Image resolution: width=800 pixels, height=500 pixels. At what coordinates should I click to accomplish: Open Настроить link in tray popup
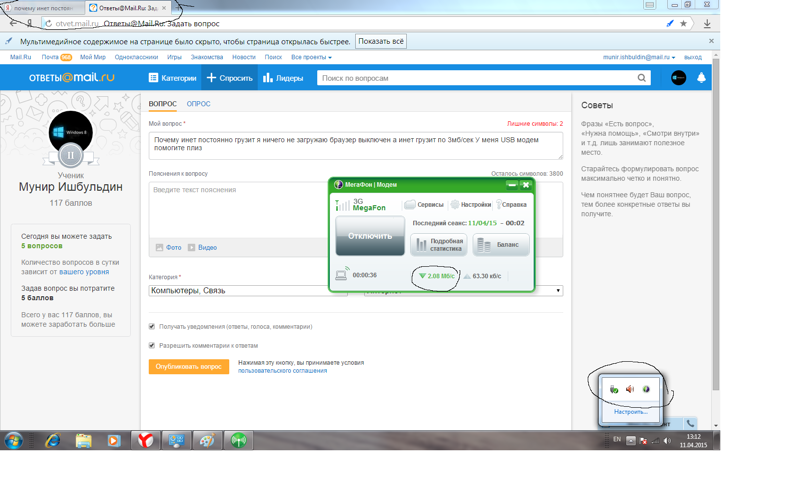[x=631, y=411]
